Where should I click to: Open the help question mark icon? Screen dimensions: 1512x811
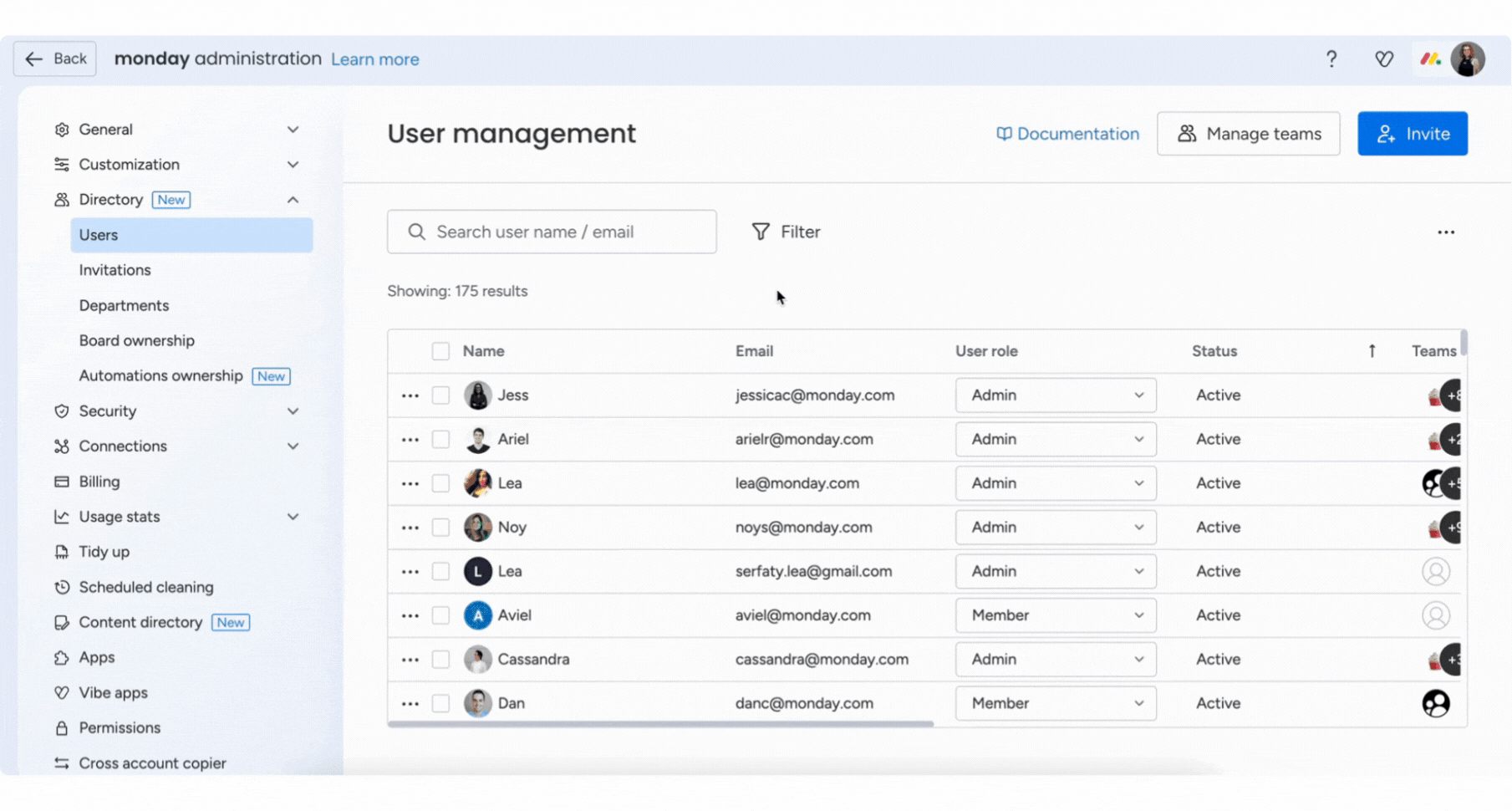1331,59
